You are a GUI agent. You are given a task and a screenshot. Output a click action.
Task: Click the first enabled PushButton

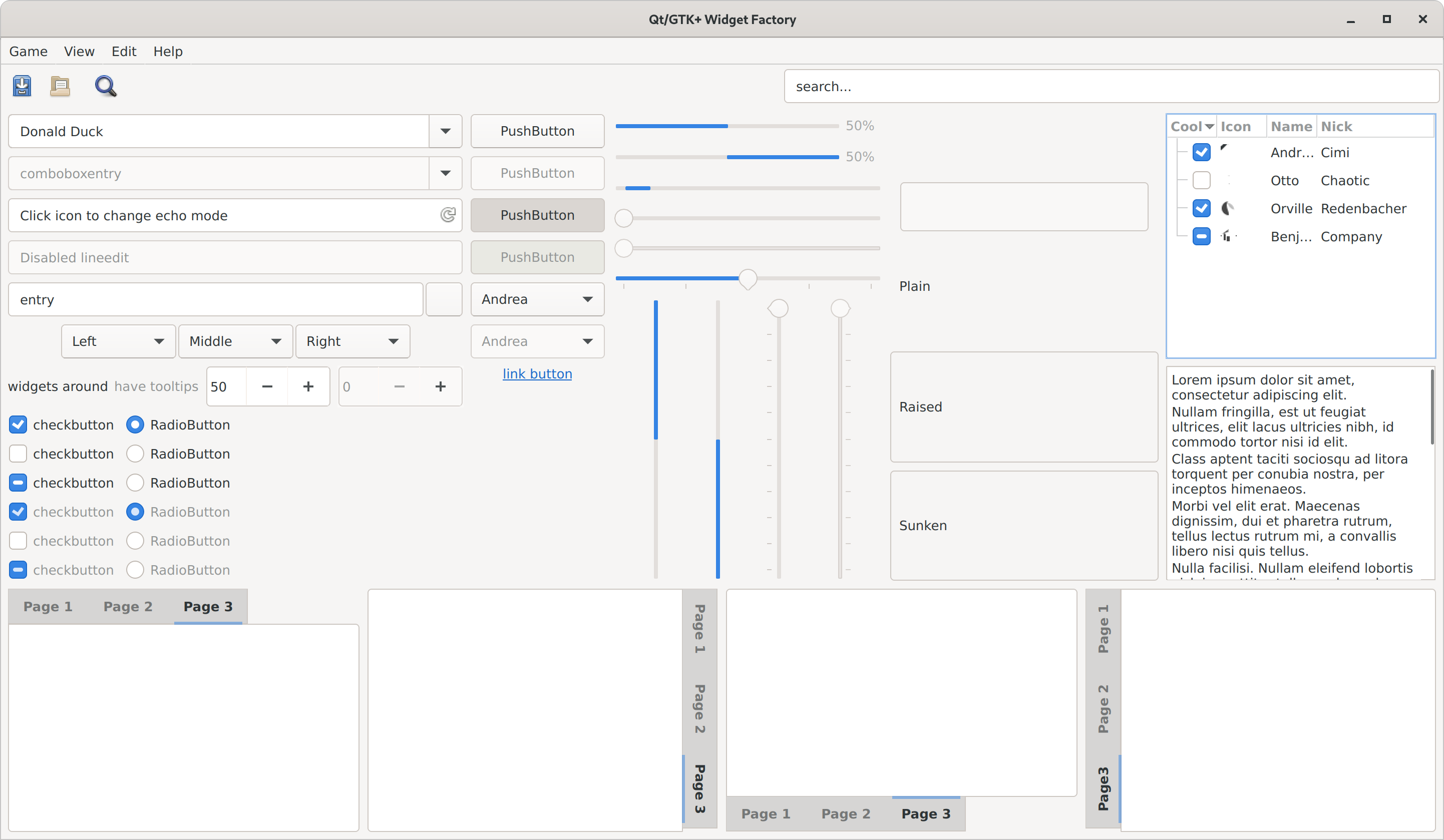537,131
